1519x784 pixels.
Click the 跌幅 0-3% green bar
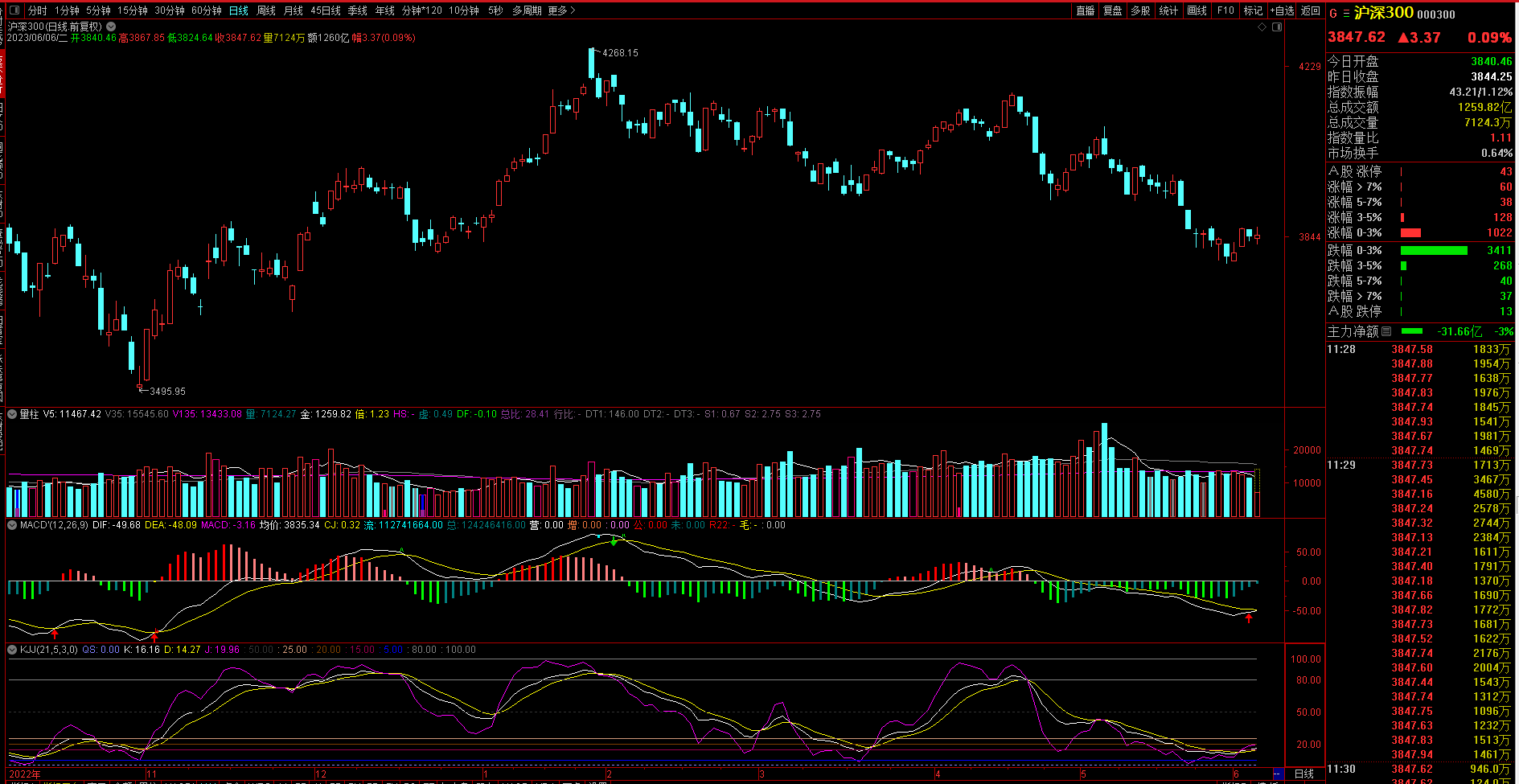pyautogui.click(x=1434, y=251)
